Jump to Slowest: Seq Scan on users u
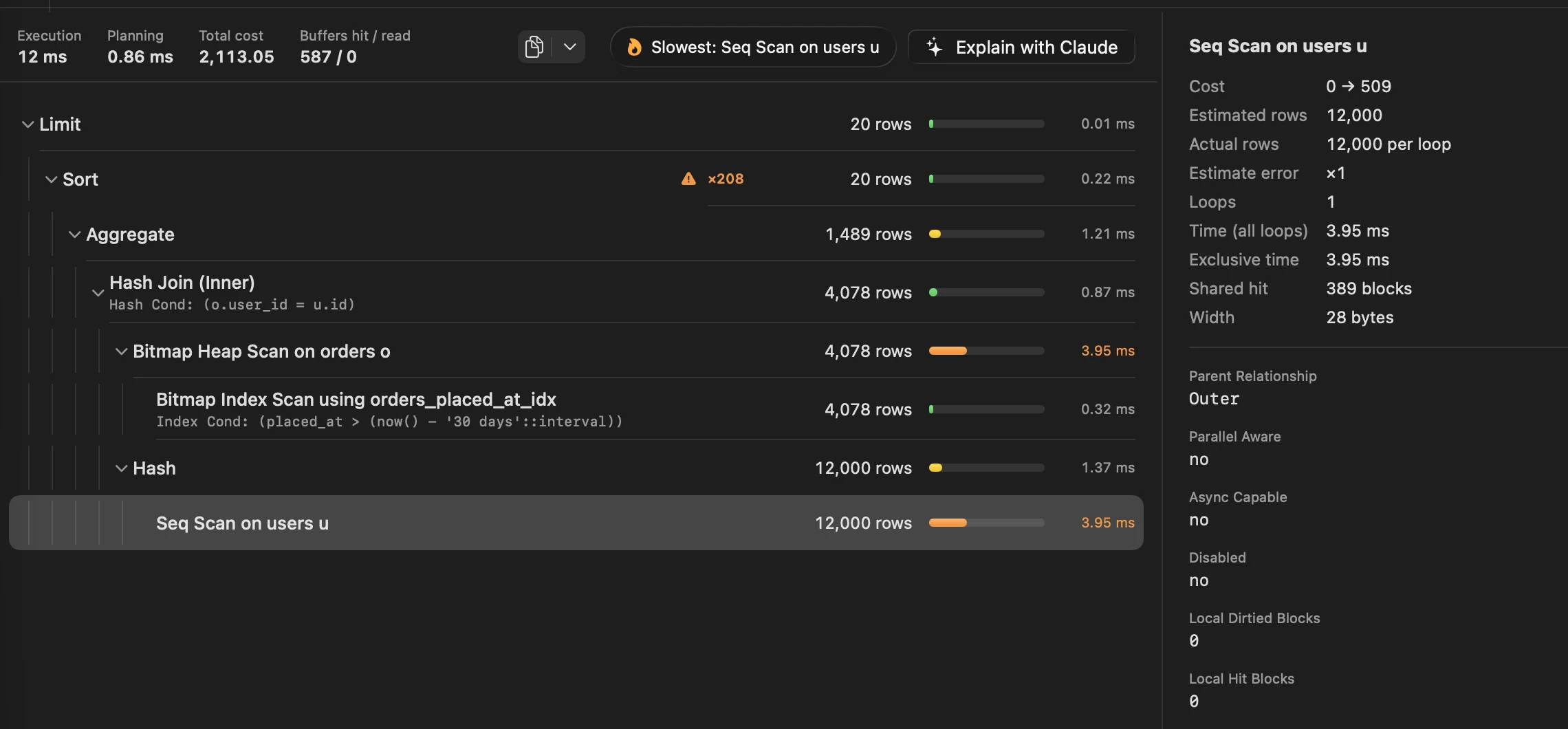Screen dimensions: 1568x729 [753, 47]
